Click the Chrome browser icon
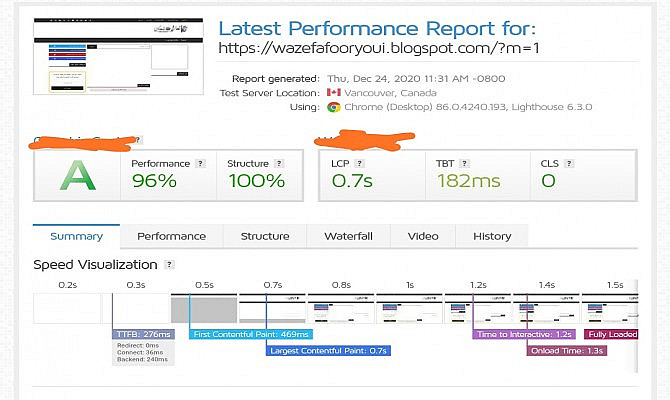 [333, 107]
